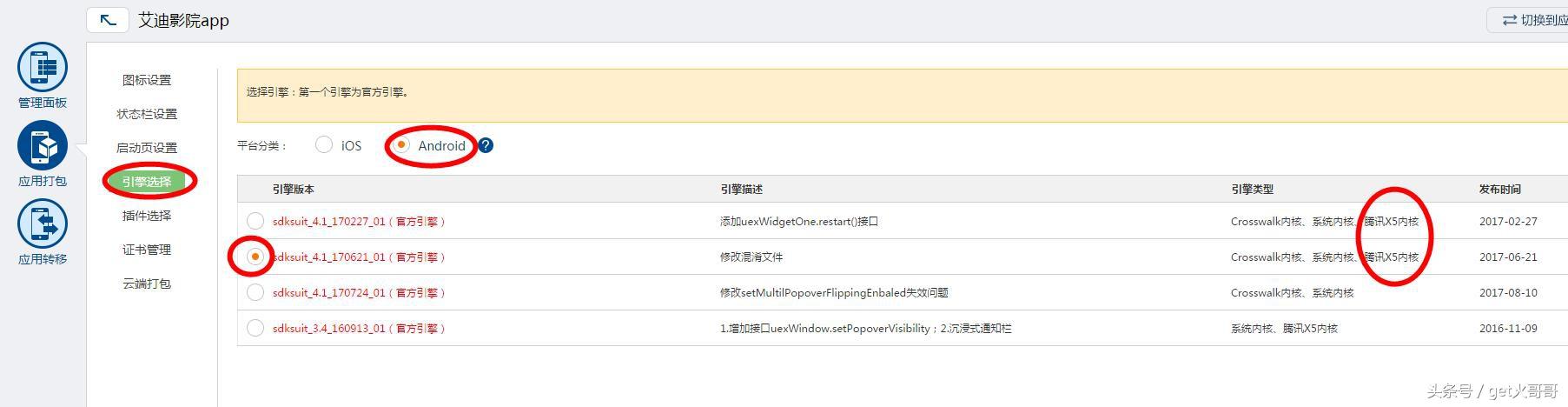
Task: Click engine type Crosswalk内核、系统内核 for 170724 row
Action: (1293, 293)
